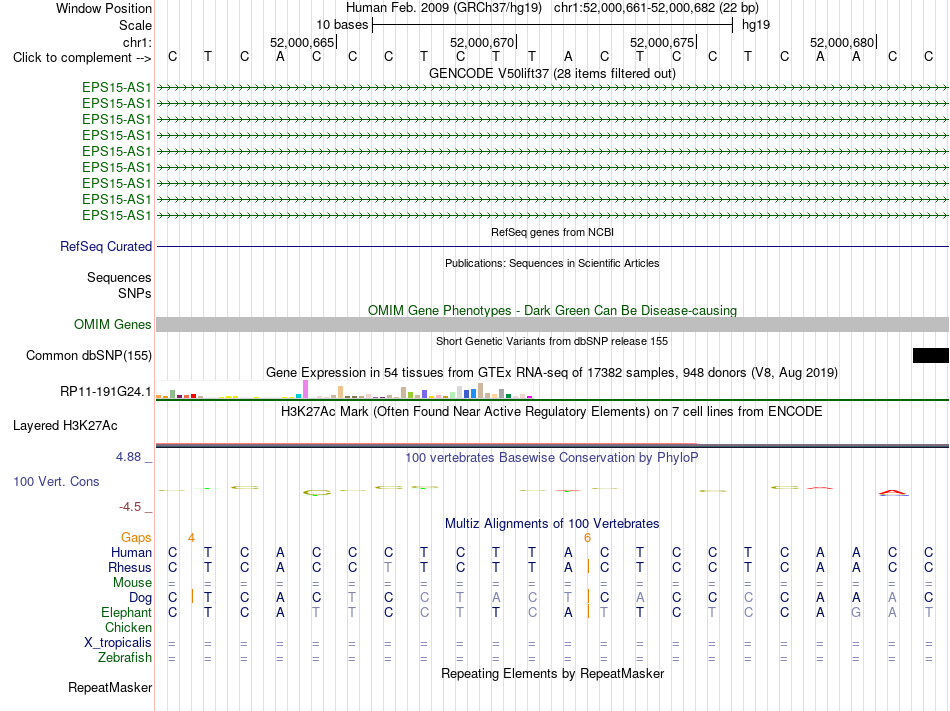Select the Zebrafish alignment row label
This screenshot has width=950, height=711.
click(x=125, y=657)
